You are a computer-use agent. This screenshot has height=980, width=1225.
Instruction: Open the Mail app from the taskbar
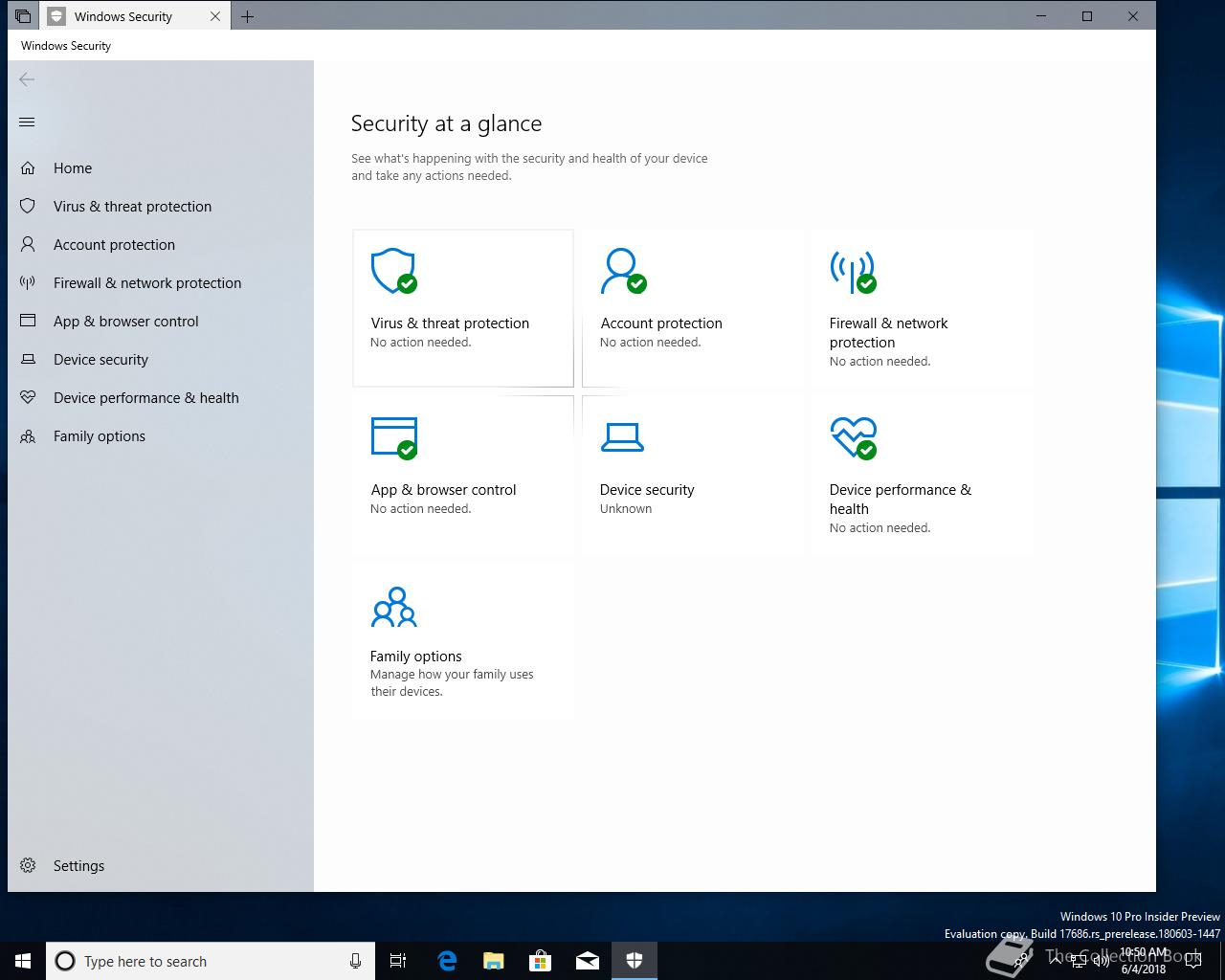(x=587, y=961)
